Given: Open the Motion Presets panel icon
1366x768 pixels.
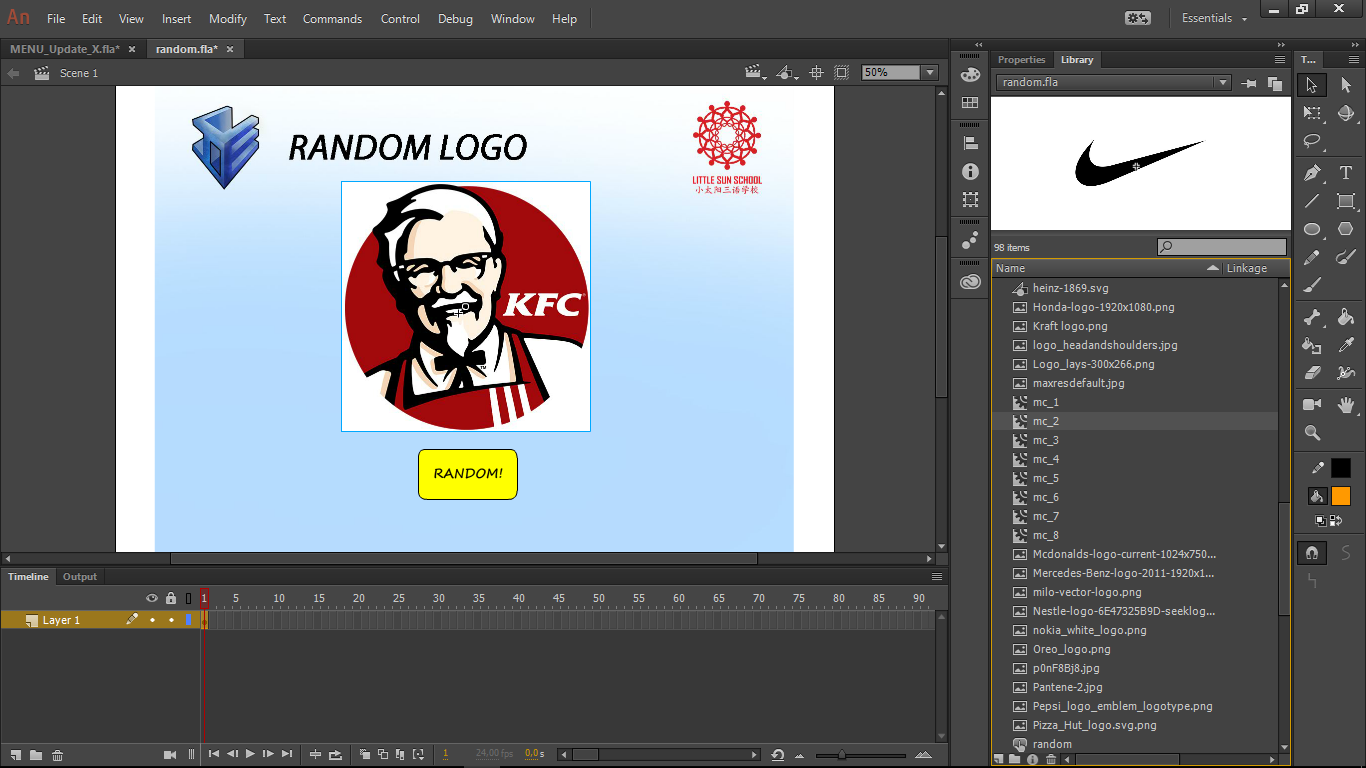Looking at the screenshot, I should click(x=969, y=241).
